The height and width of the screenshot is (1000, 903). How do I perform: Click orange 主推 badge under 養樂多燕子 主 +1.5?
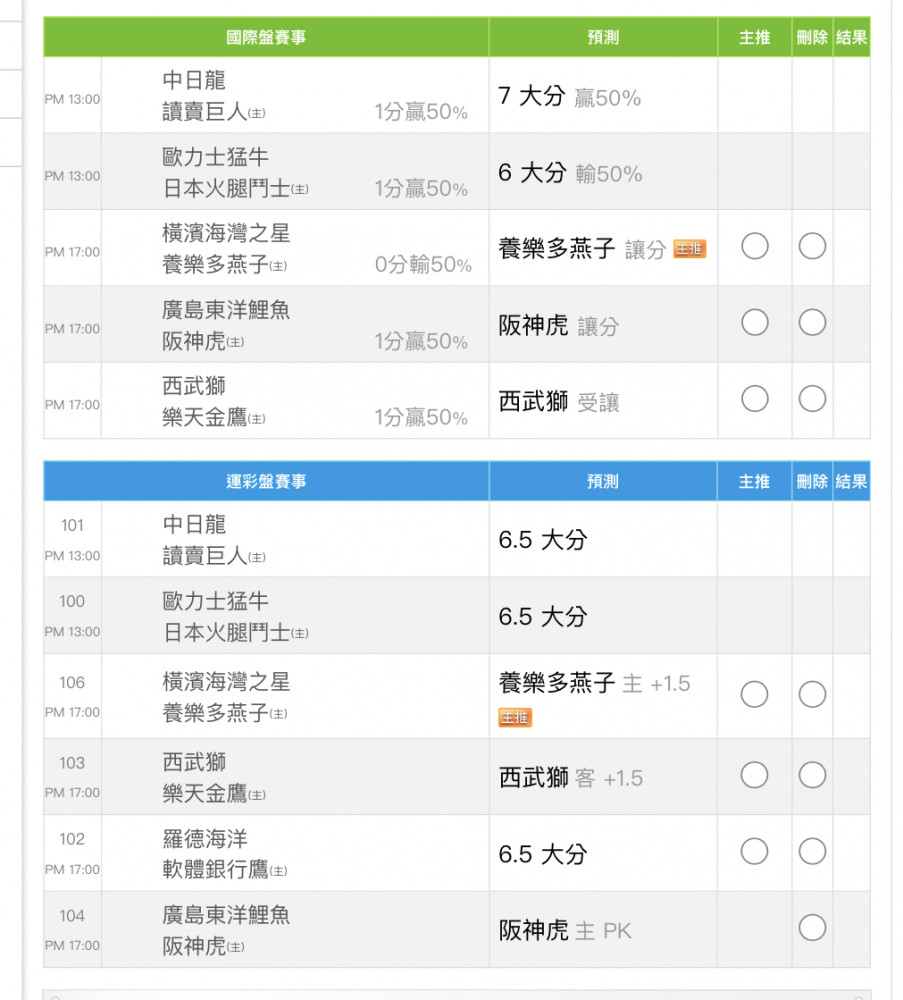point(515,717)
